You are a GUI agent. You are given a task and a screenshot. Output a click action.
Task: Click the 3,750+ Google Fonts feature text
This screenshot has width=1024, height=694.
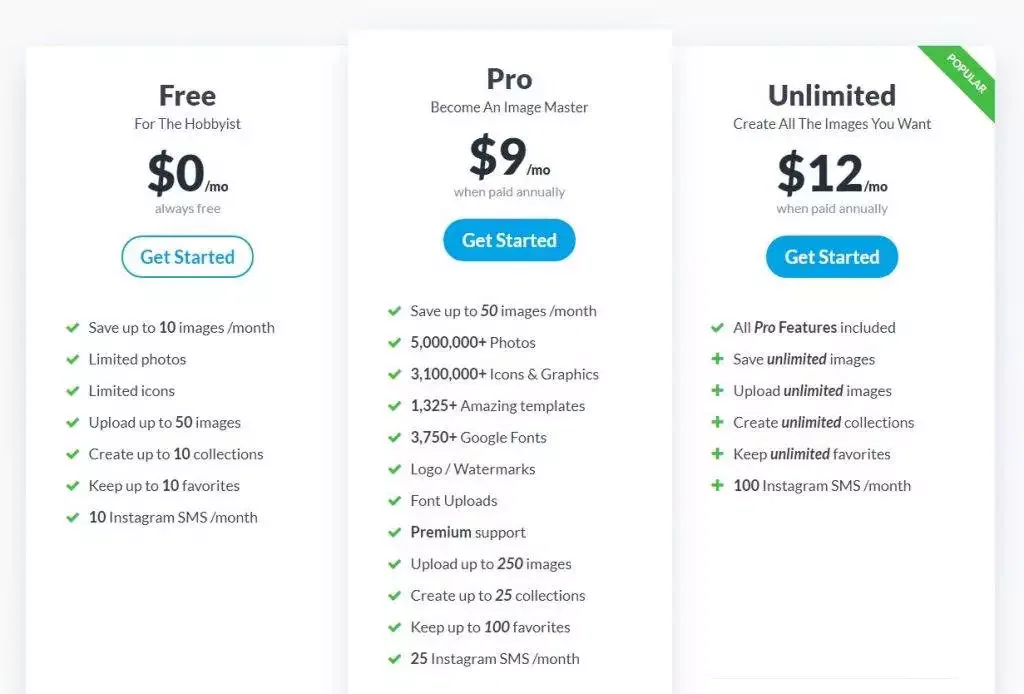point(478,437)
